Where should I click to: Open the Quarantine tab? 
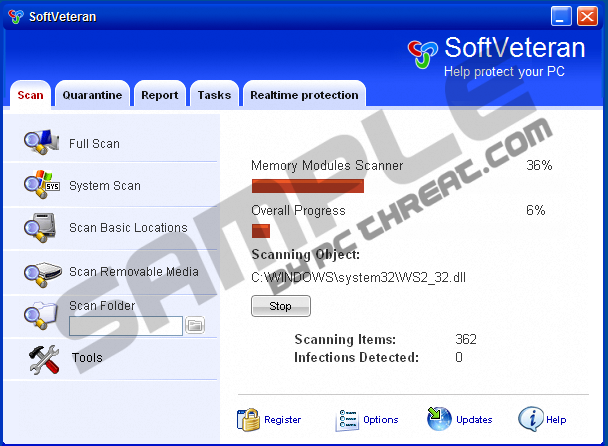(92, 95)
